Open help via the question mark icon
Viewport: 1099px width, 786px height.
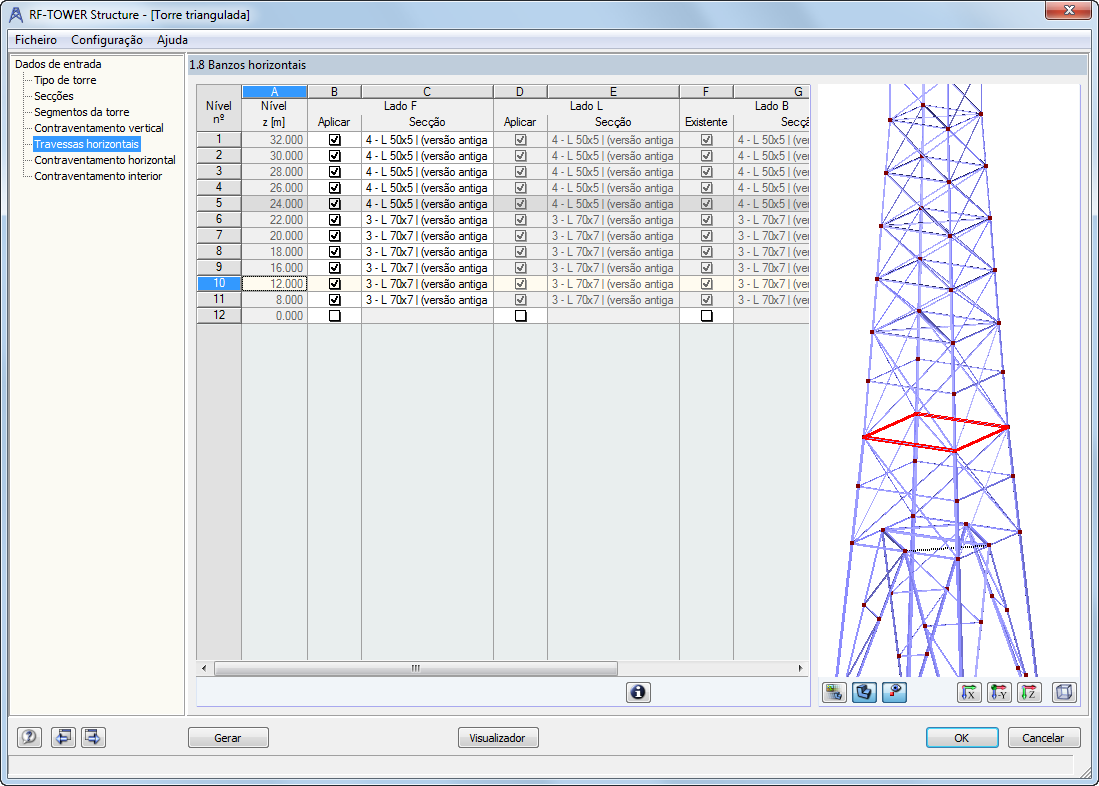29,737
